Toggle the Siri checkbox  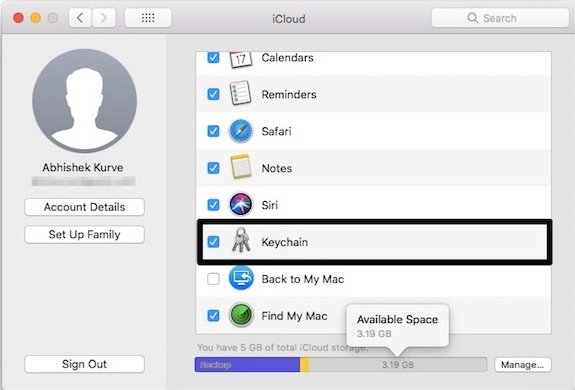point(213,205)
